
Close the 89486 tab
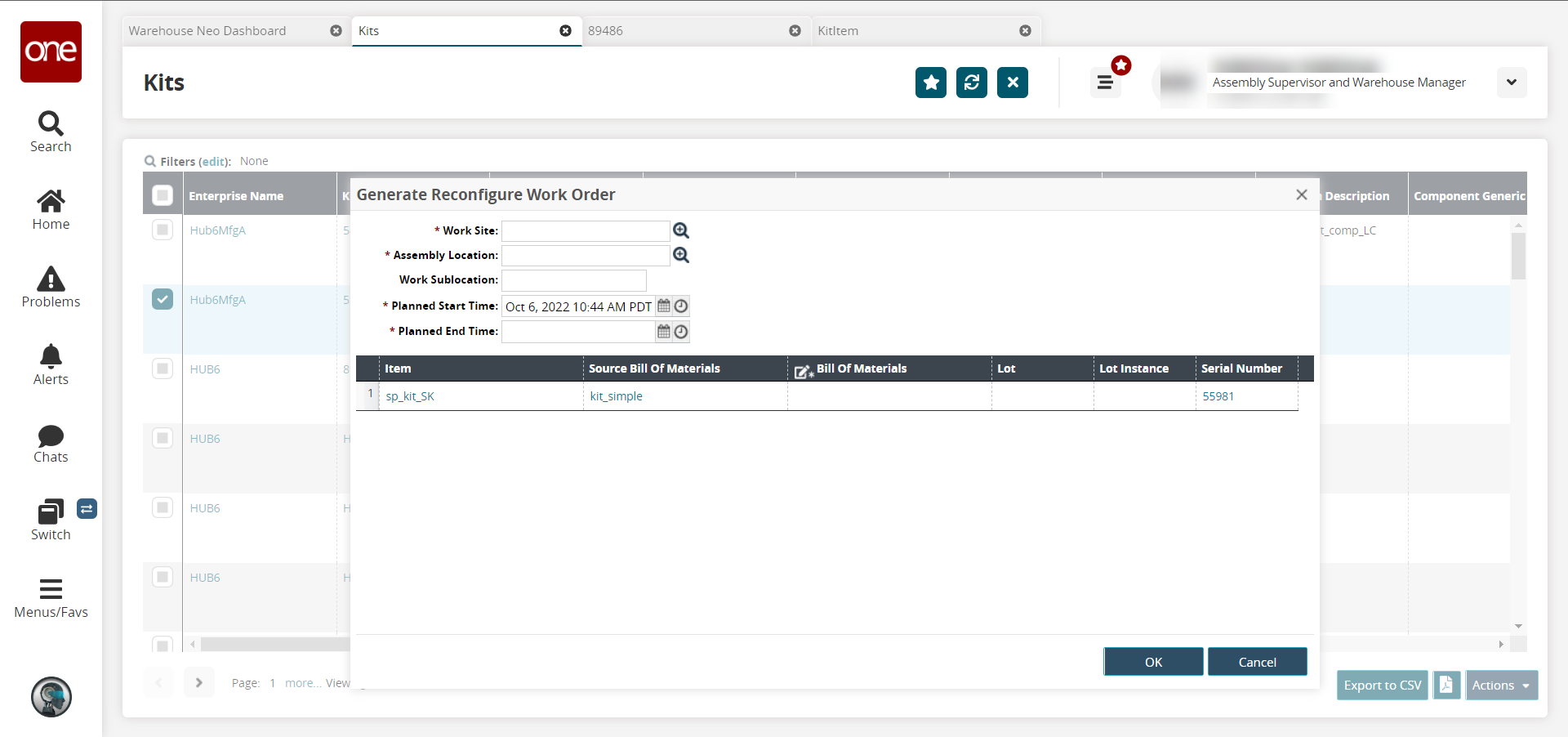tap(795, 31)
